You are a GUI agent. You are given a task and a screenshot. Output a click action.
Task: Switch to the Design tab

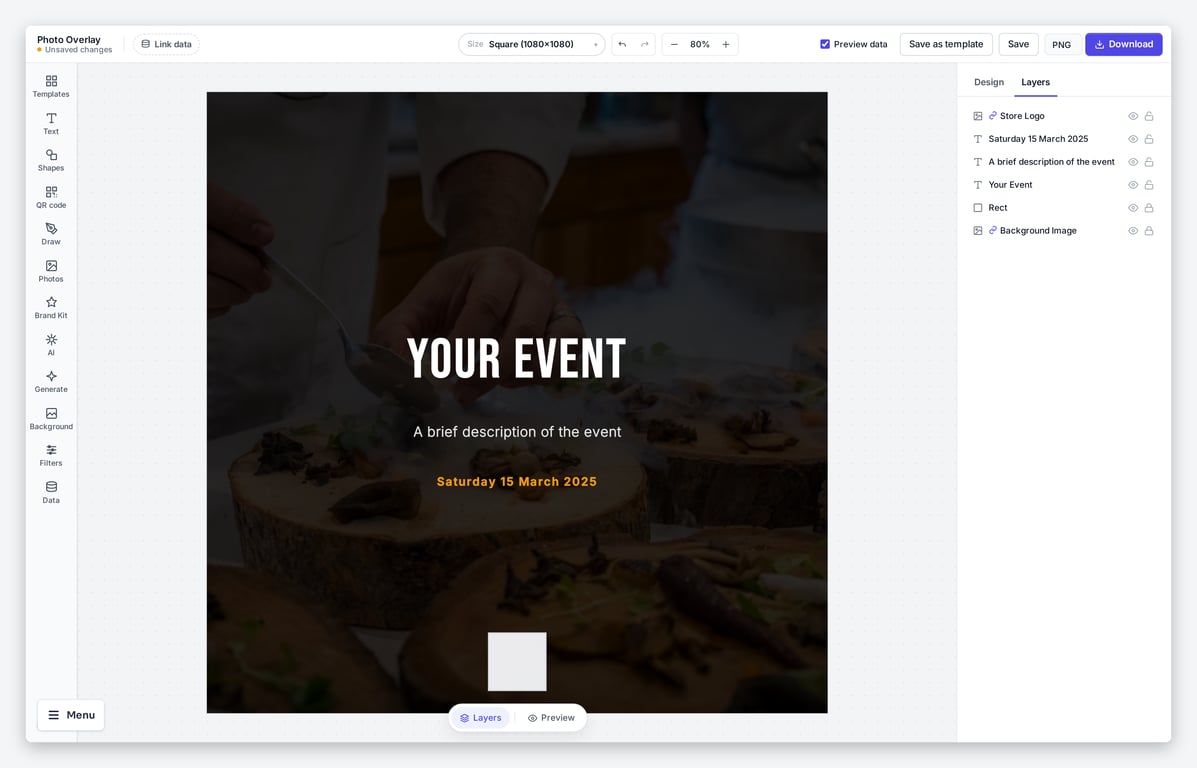click(x=989, y=82)
